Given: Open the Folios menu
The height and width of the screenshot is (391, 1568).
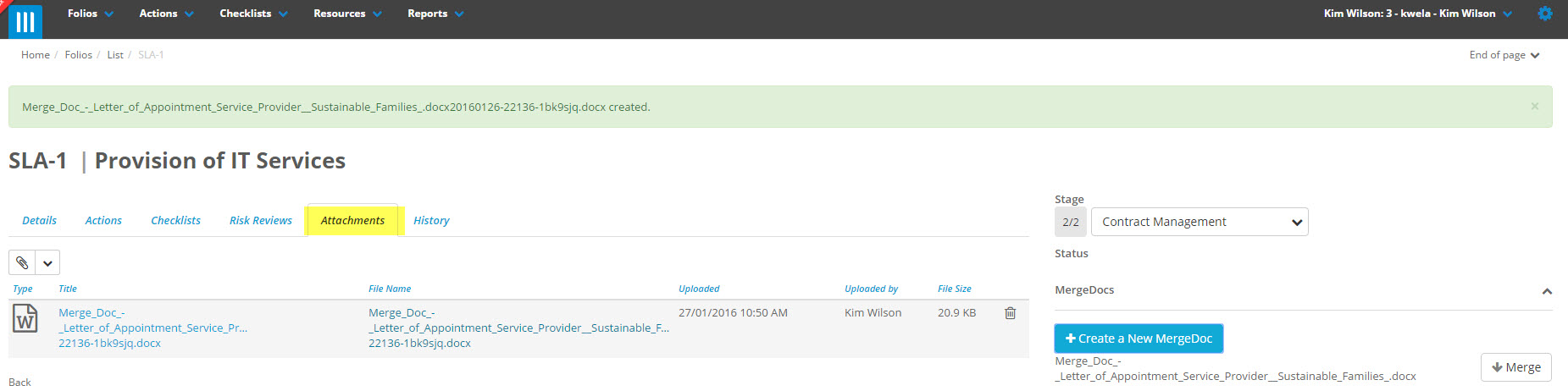Looking at the screenshot, I should click(x=90, y=14).
